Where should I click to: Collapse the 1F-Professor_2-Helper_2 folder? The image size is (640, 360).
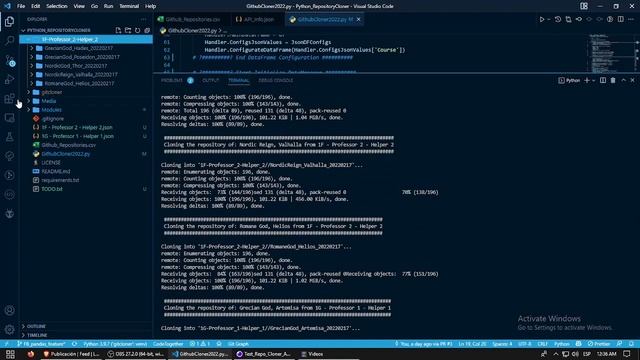(86, 39)
